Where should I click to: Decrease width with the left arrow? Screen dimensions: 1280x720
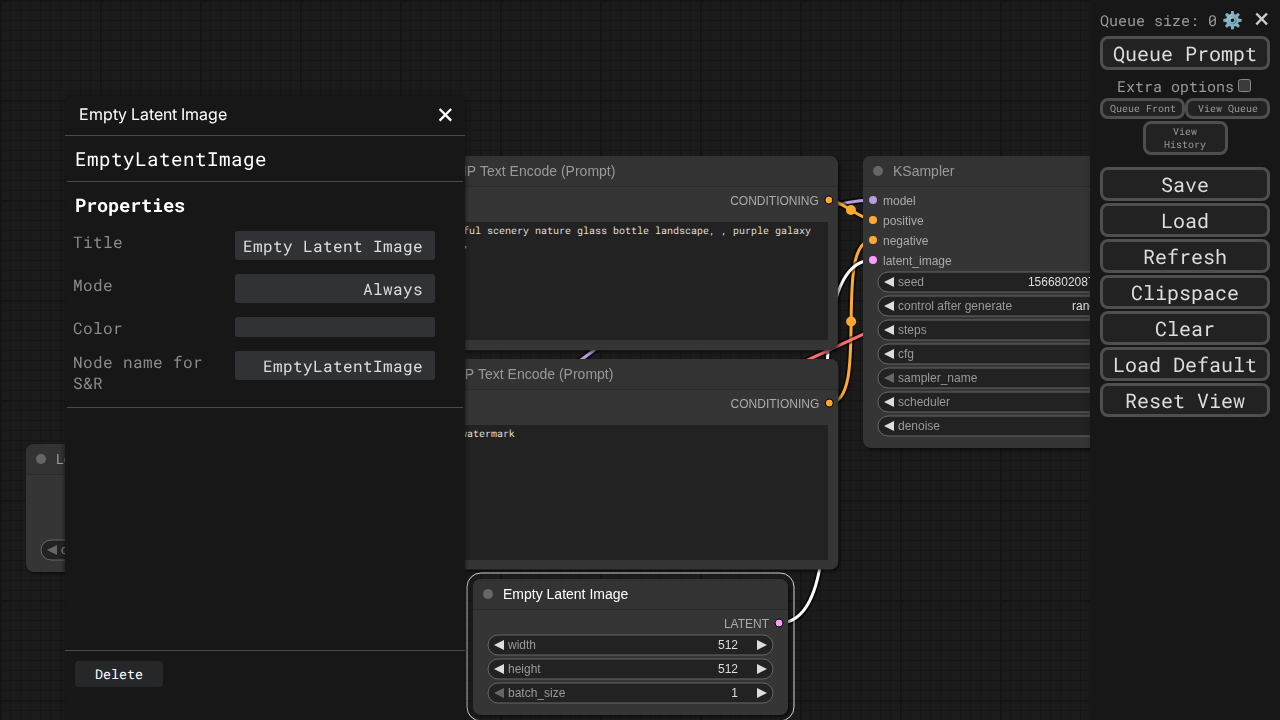499,645
